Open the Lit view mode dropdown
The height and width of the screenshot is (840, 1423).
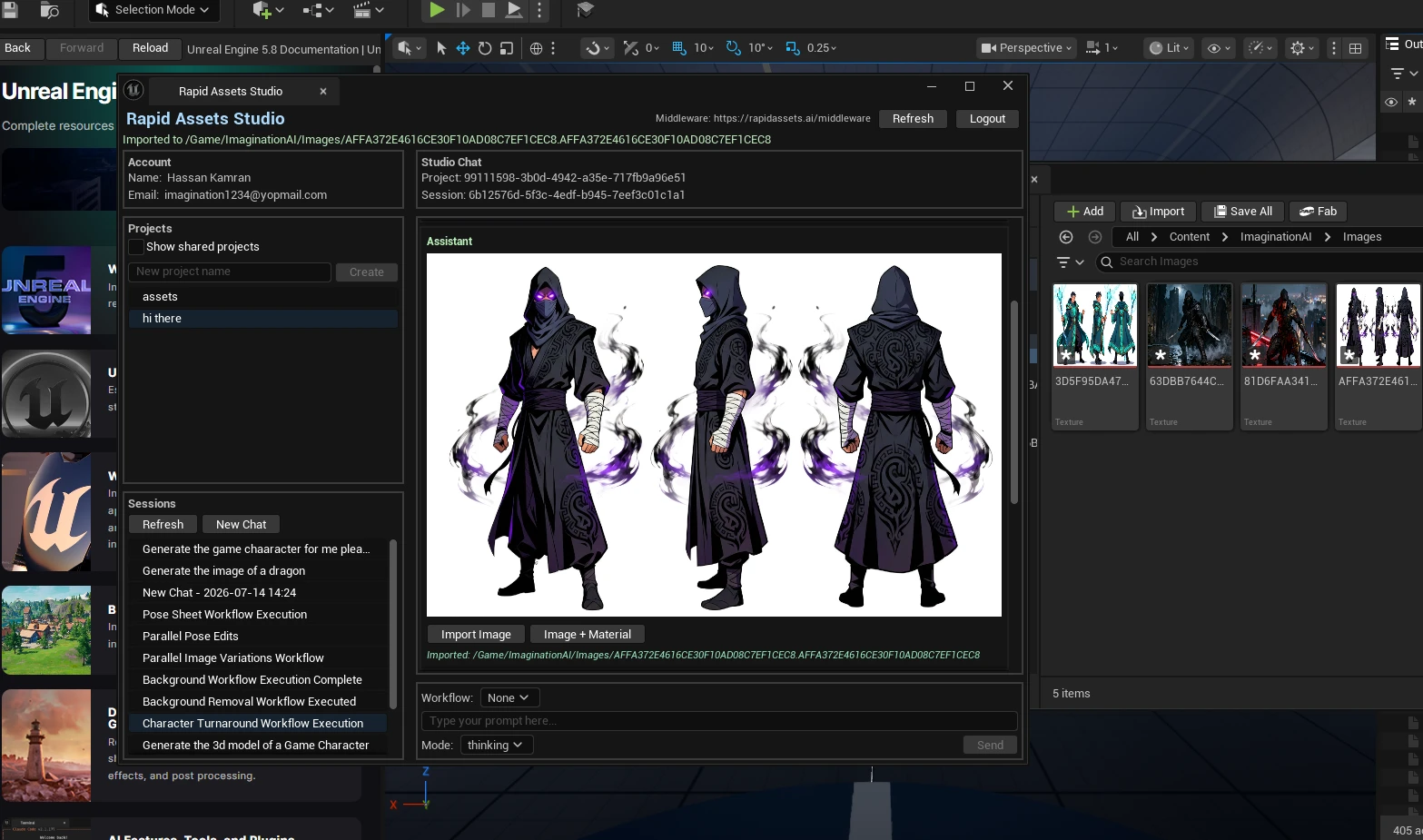(x=1169, y=48)
